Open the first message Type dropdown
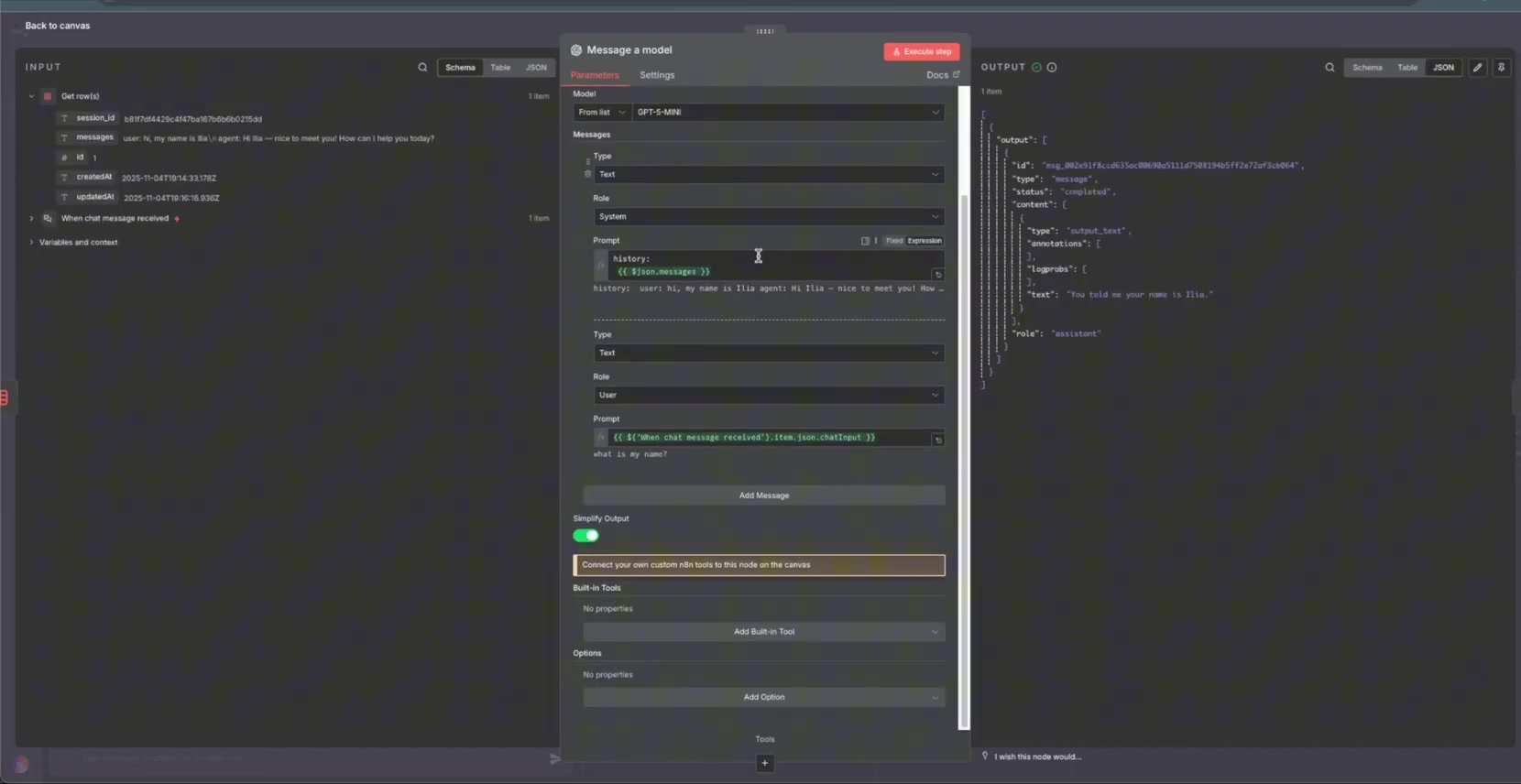The image size is (1521, 784). coord(769,175)
